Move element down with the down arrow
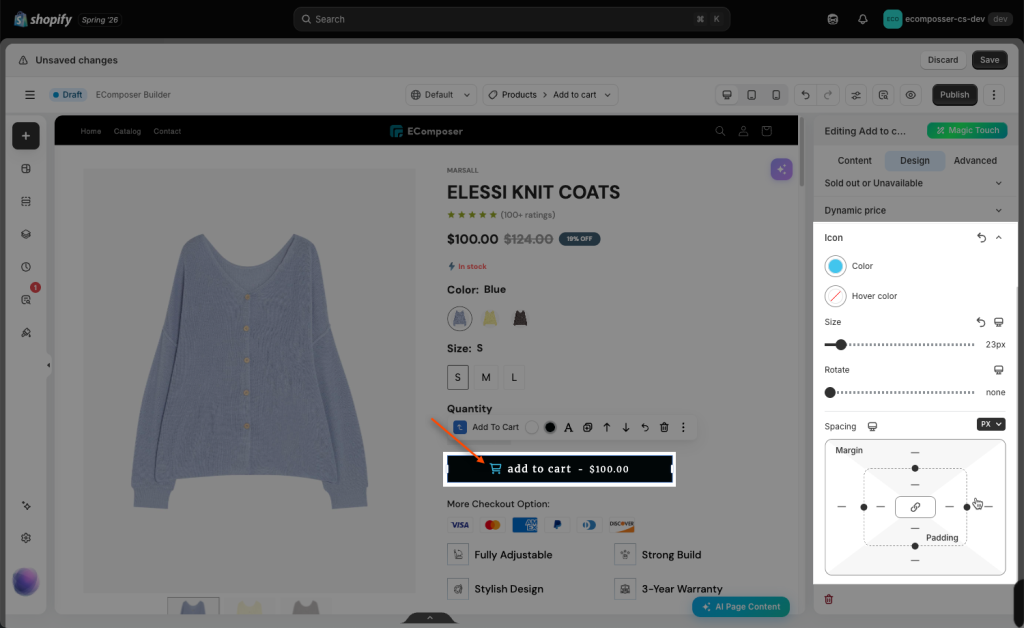 pyautogui.click(x=626, y=427)
